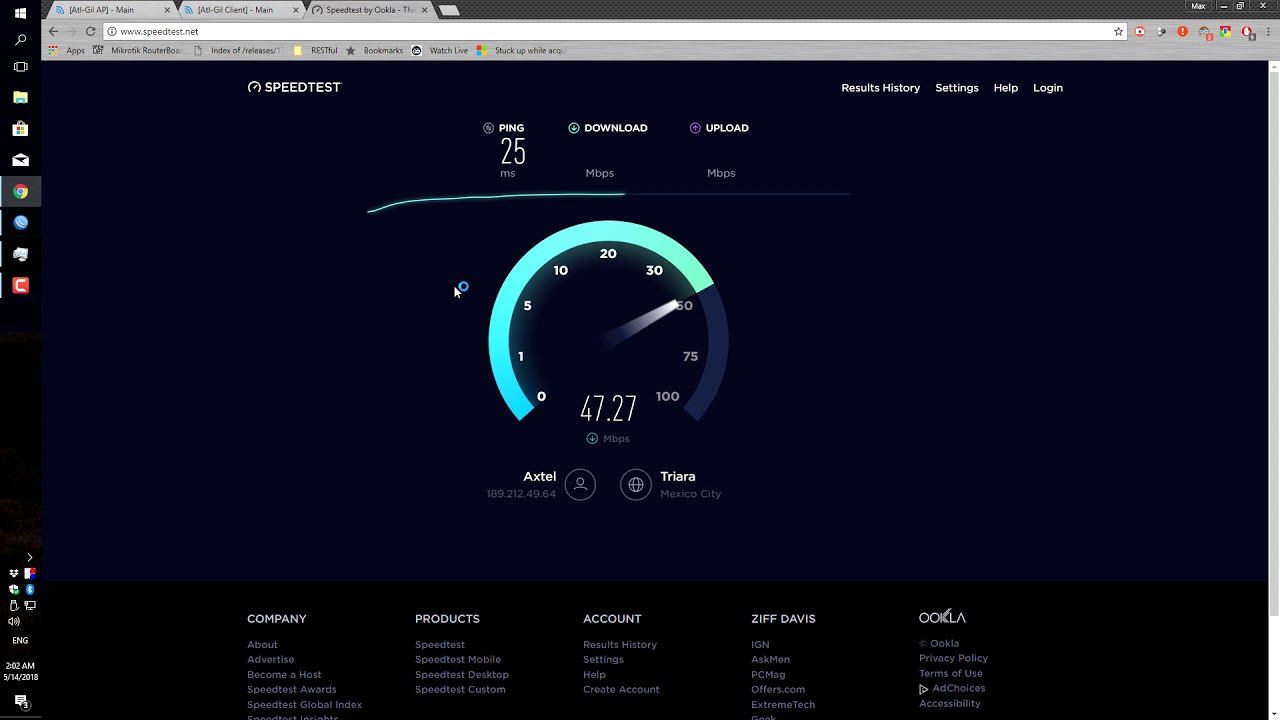Switch to the [Atl-Gil Client] - Main tab
The width and height of the screenshot is (1280, 720).
tap(239, 10)
